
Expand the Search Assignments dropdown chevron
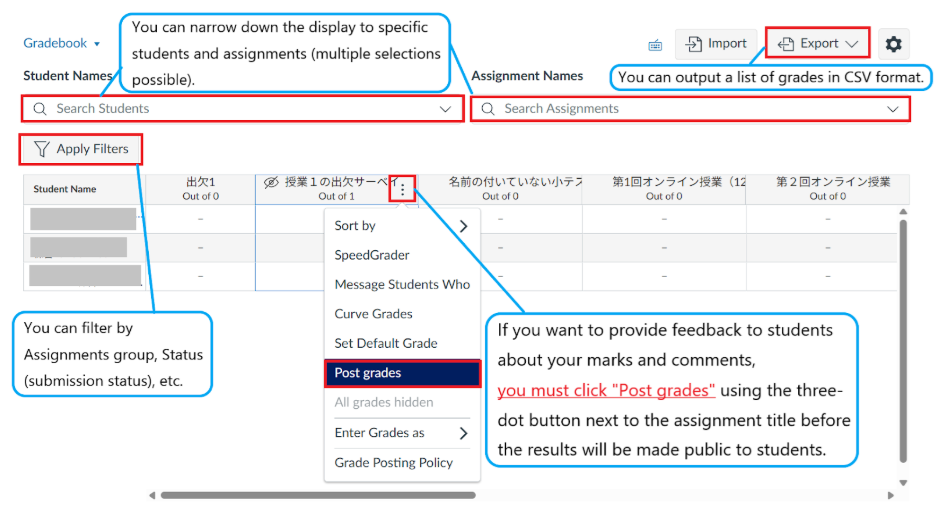[892, 109]
